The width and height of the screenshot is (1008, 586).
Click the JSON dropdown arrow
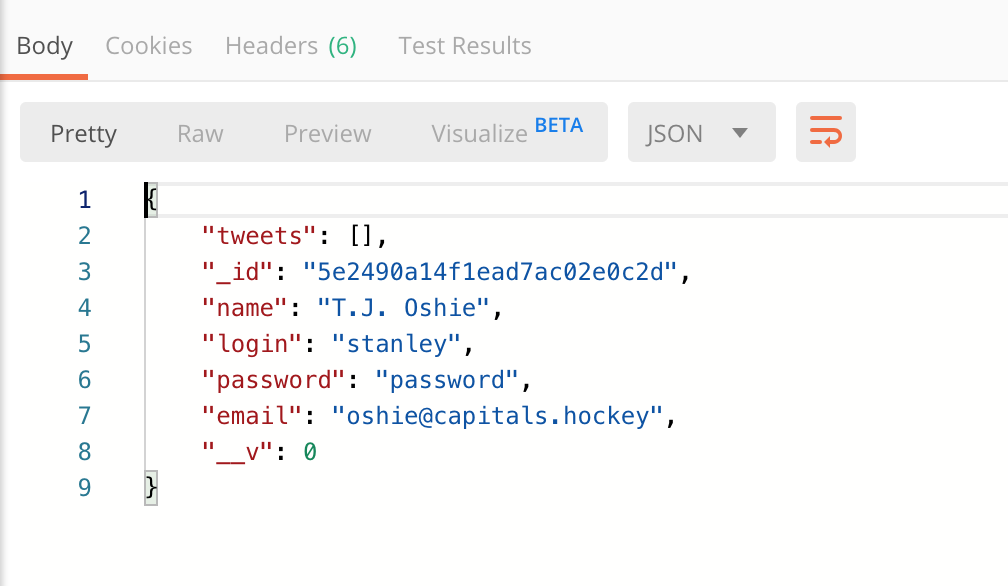click(x=741, y=133)
